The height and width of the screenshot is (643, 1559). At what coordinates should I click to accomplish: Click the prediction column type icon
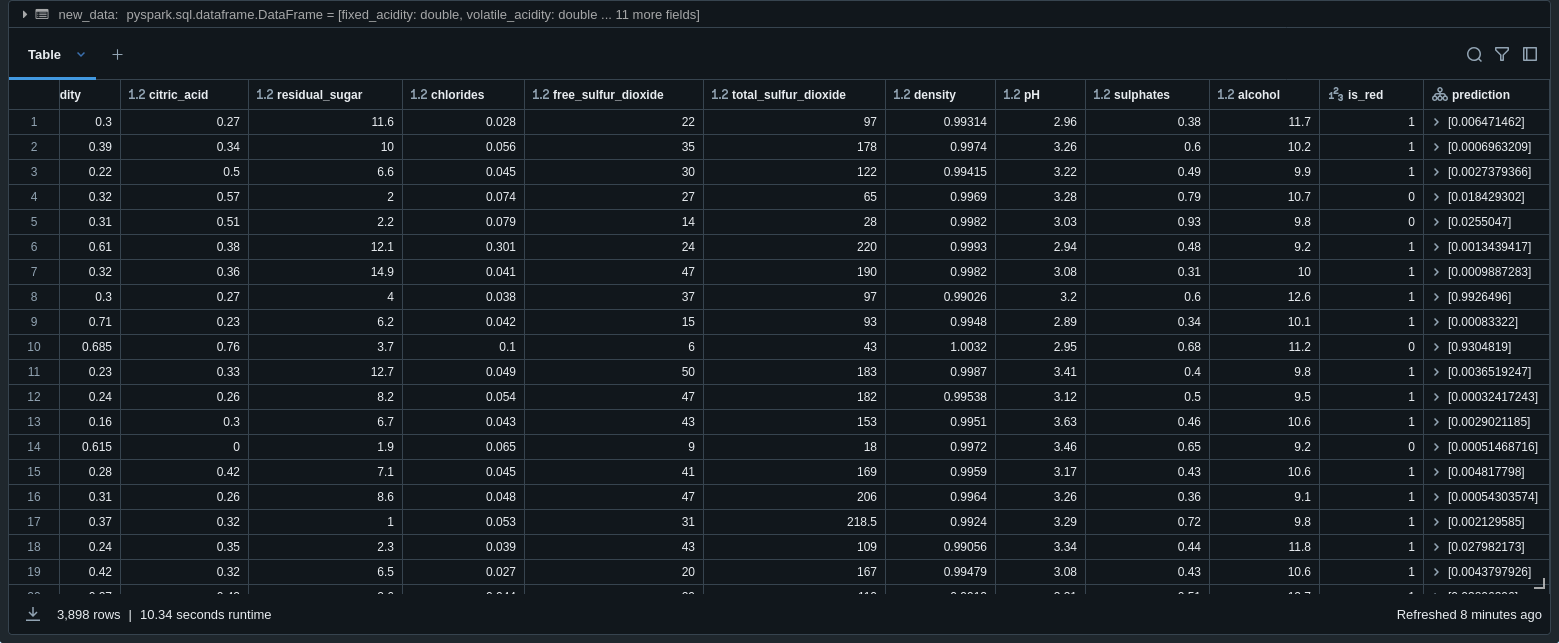point(1439,95)
